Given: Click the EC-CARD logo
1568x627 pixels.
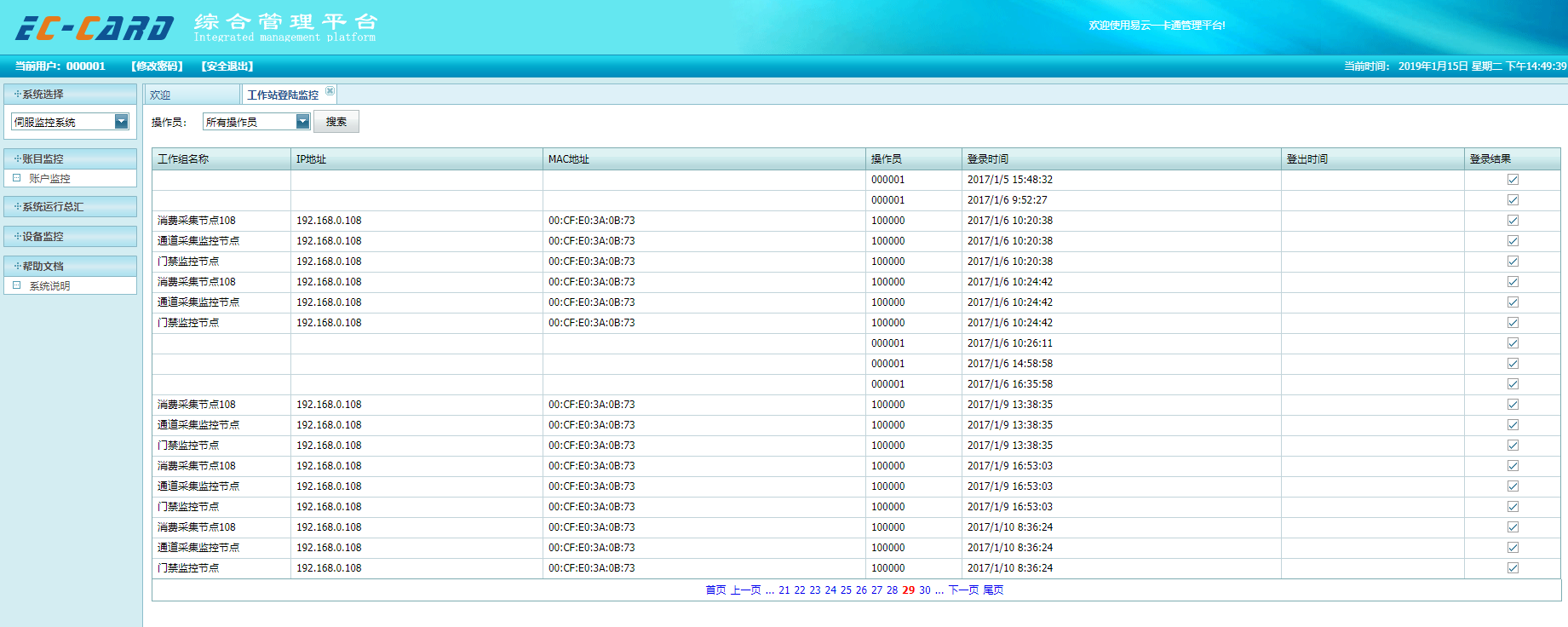Looking at the screenshot, I should [95, 29].
